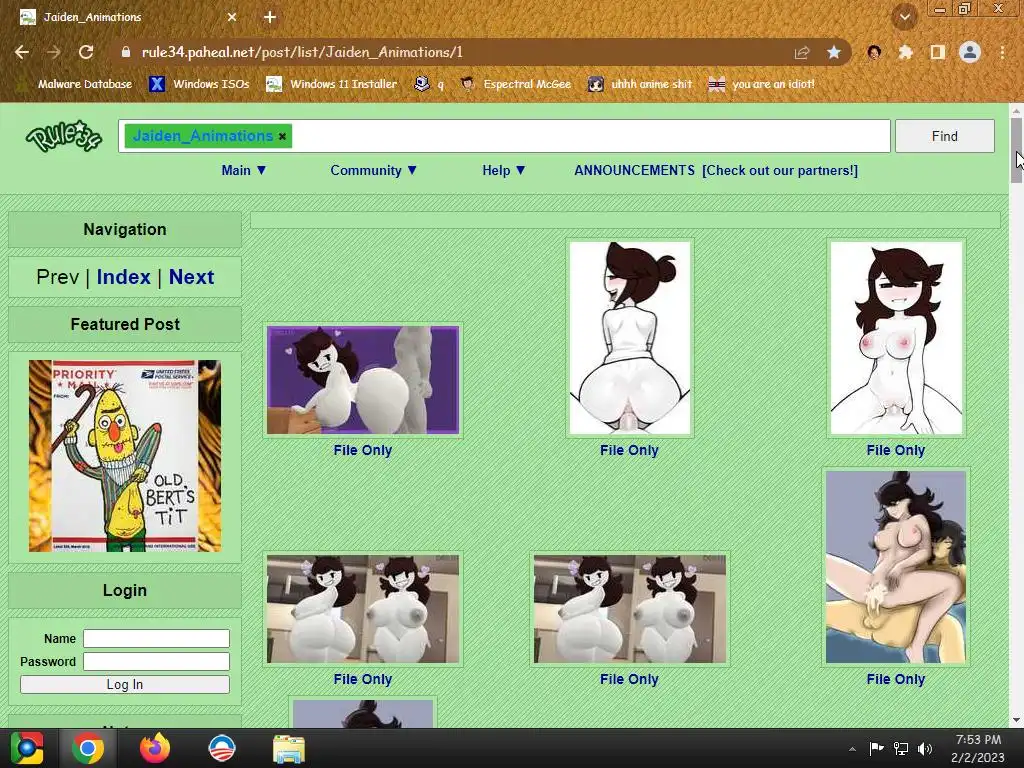Expand the Help dropdown menu
The image size is (1024, 768).
click(504, 170)
